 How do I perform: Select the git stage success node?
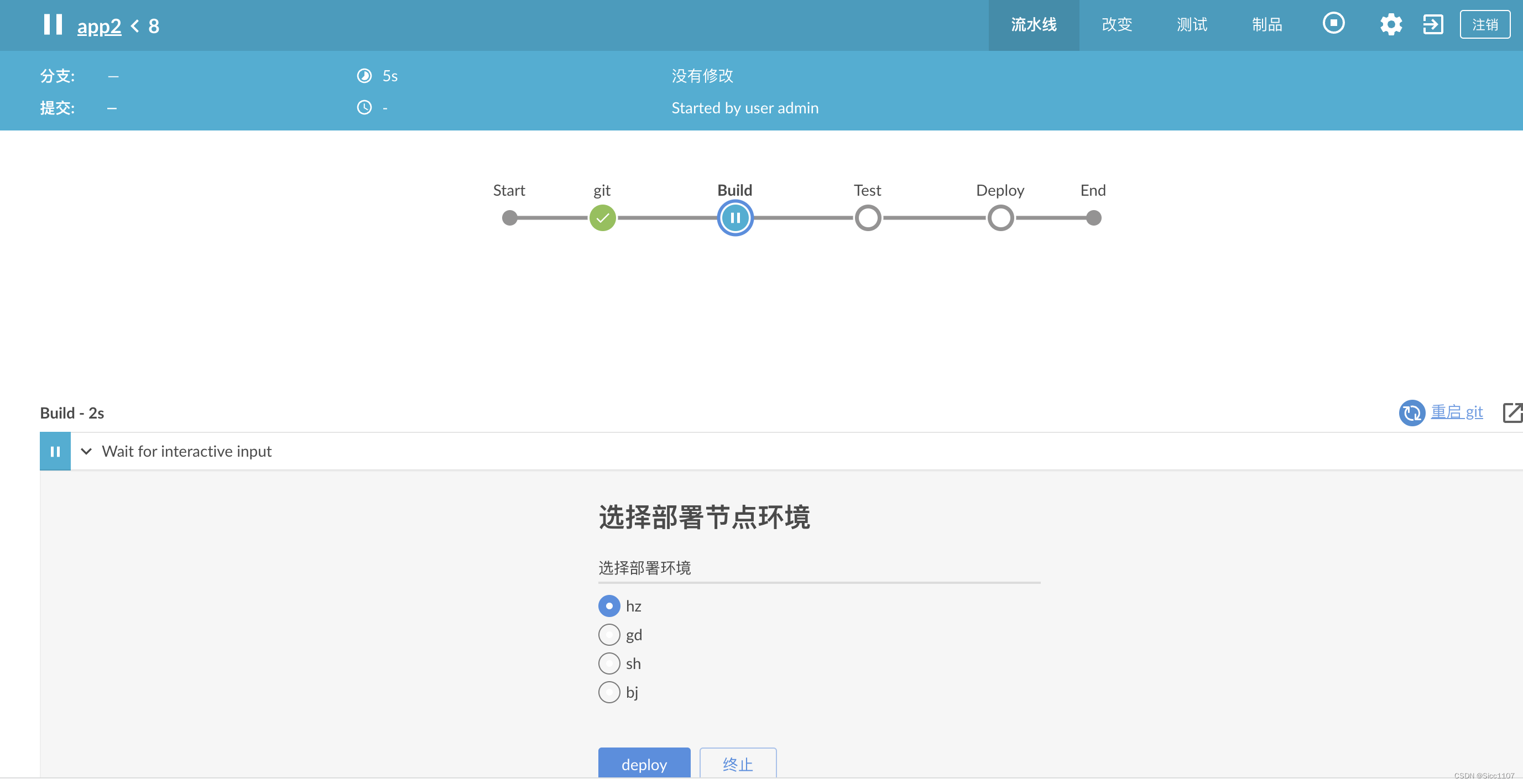click(602, 218)
